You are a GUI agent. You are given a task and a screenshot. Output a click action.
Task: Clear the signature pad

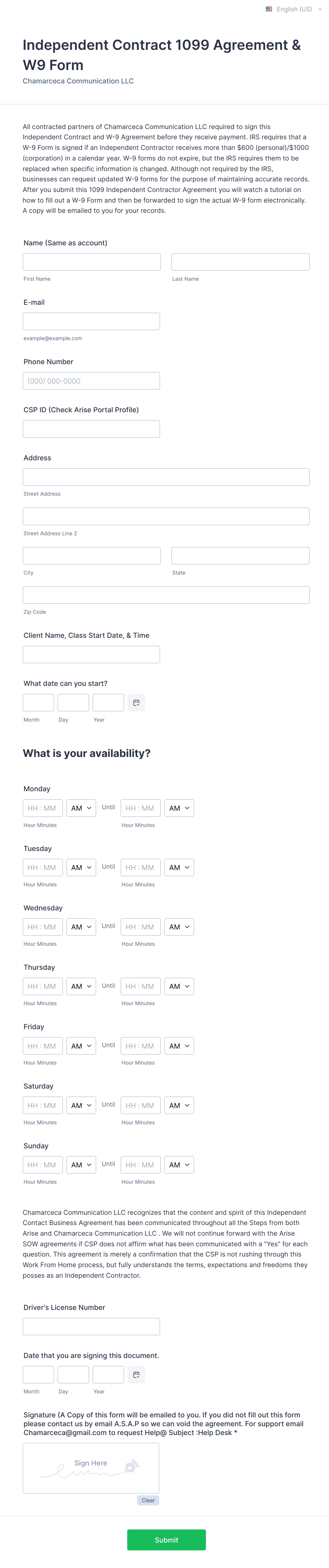click(148, 1500)
